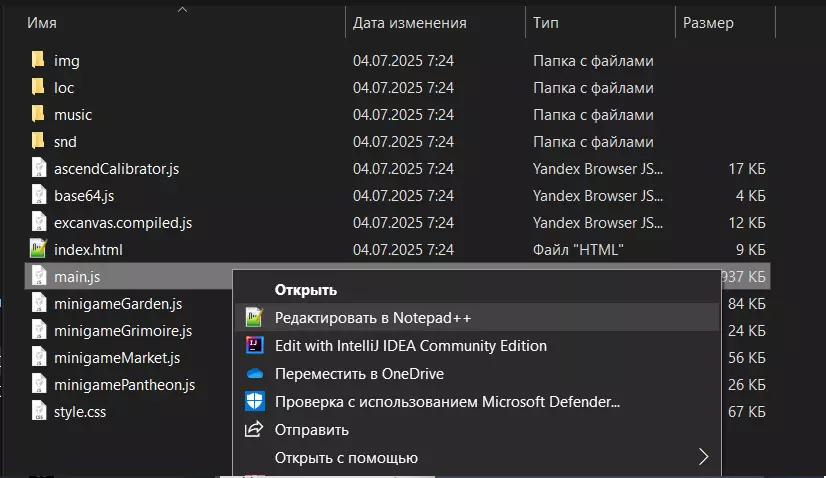Choose 'Открыть' in the context menu

[306, 290]
